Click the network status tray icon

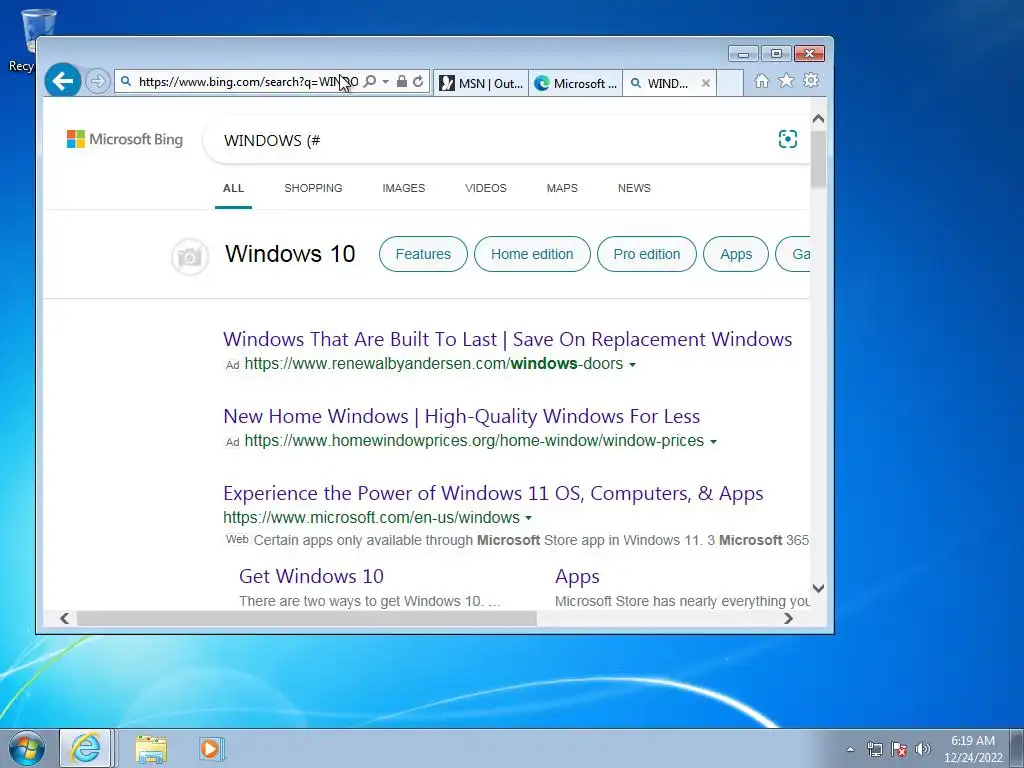[874, 749]
